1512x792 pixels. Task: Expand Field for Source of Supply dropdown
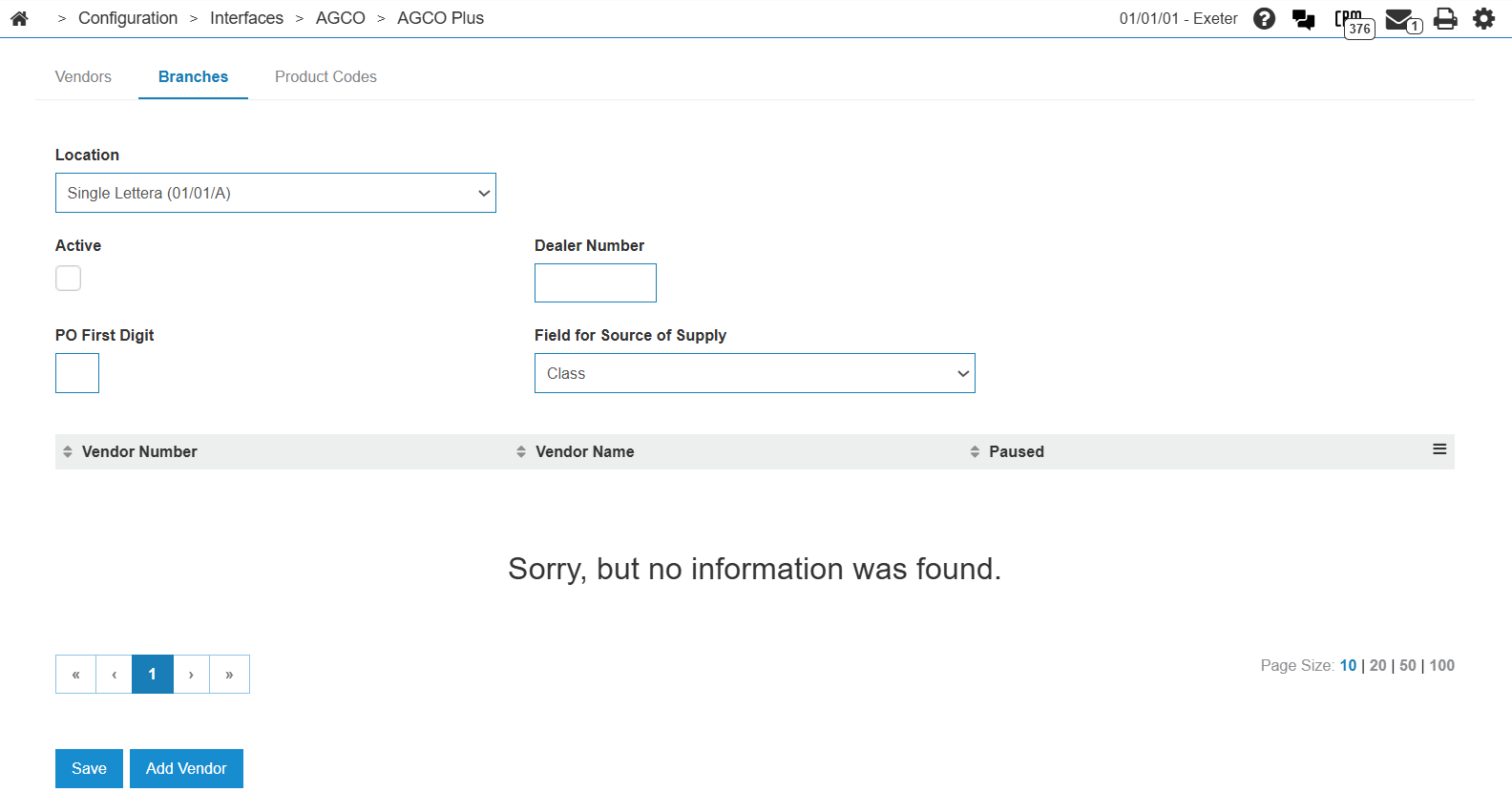[755, 373]
